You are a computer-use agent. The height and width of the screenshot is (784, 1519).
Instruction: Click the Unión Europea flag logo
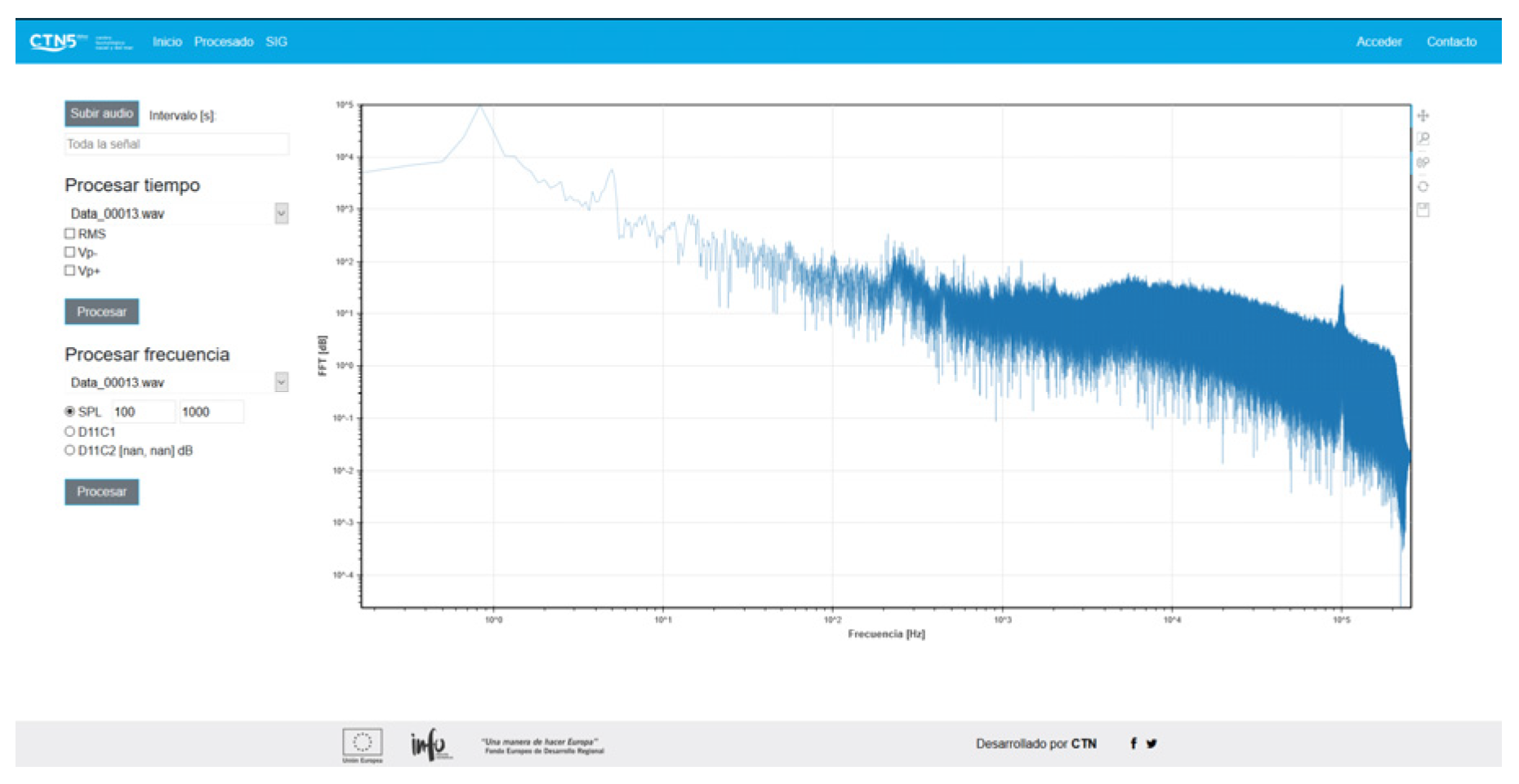(362, 742)
